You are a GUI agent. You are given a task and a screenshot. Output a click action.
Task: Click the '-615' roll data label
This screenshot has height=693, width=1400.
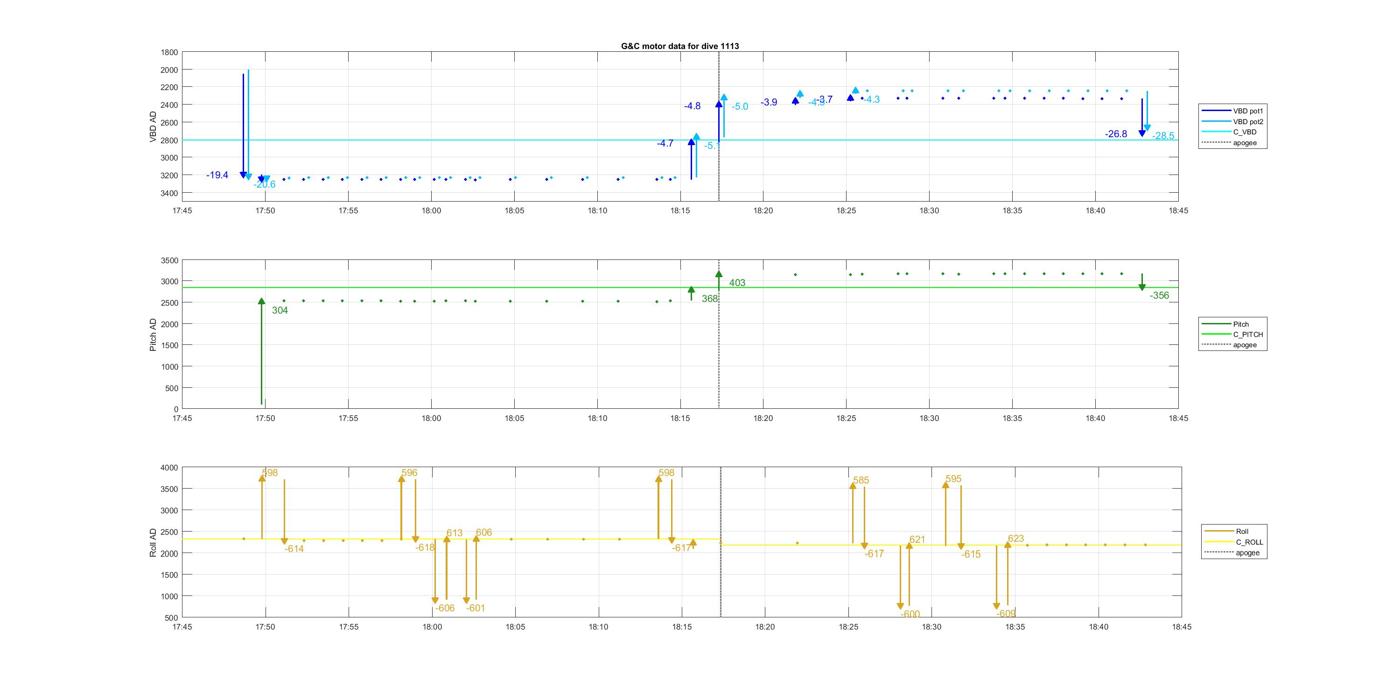971,554
